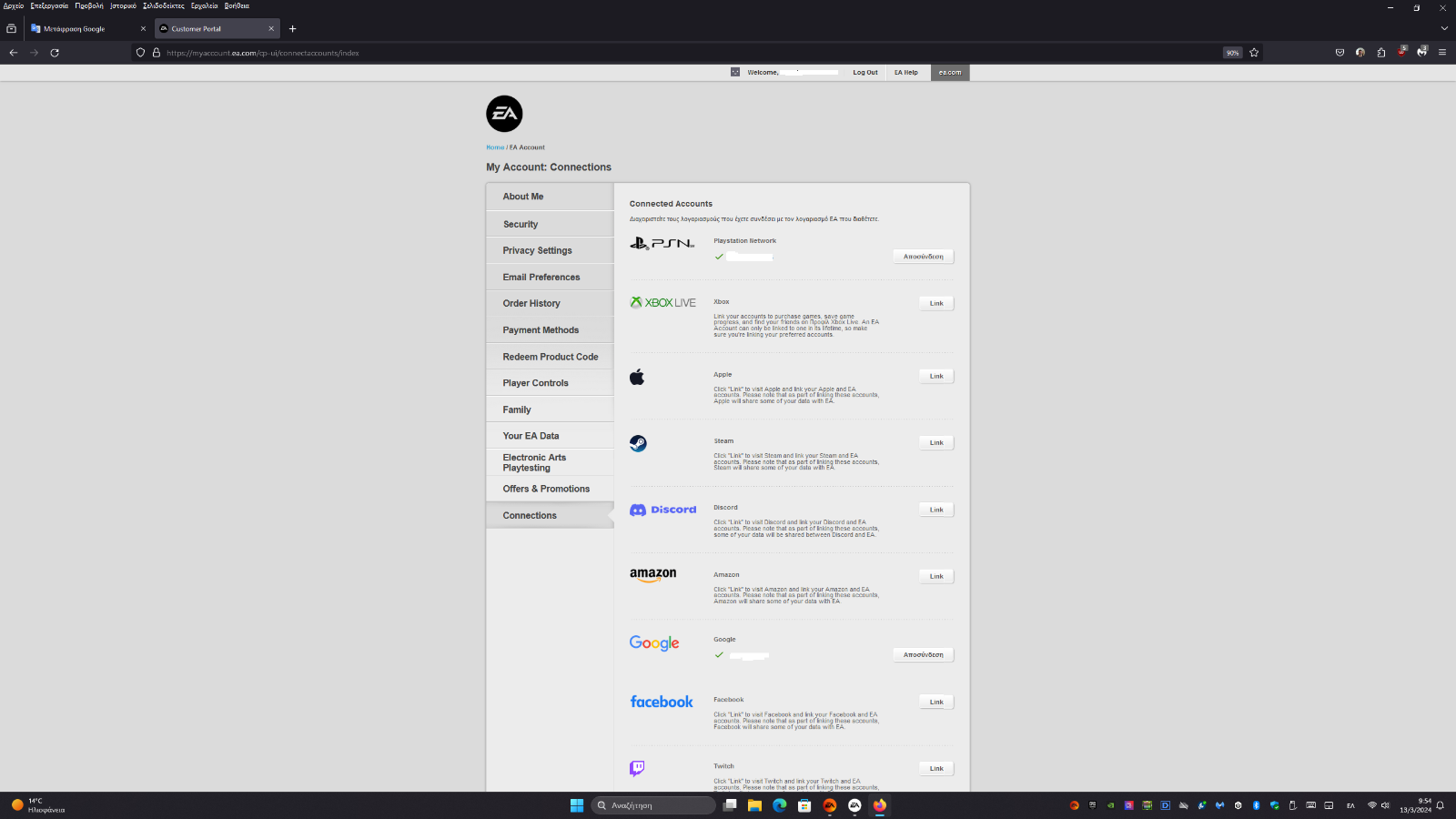This screenshot has width=1456, height=819.
Task: Open the Σελιδοδείκτες menu
Action: pyautogui.click(x=164, y=5)
